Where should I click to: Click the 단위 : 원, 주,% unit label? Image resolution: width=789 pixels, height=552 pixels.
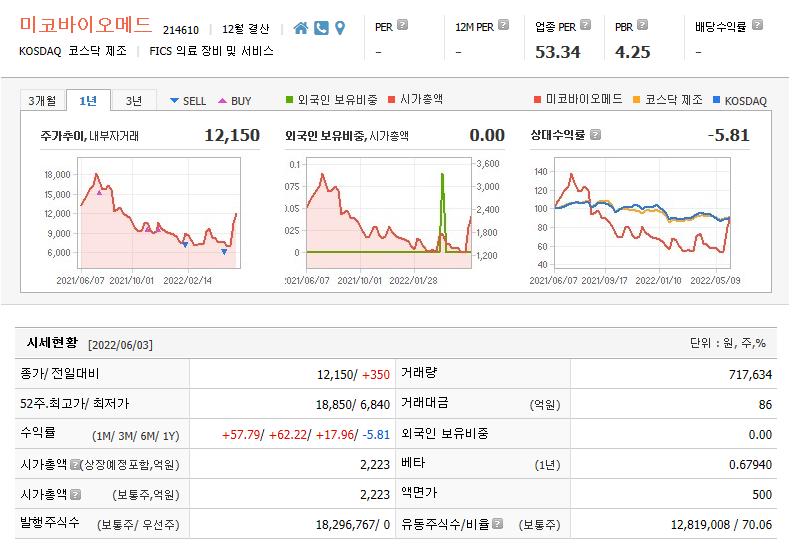[728, 343]
